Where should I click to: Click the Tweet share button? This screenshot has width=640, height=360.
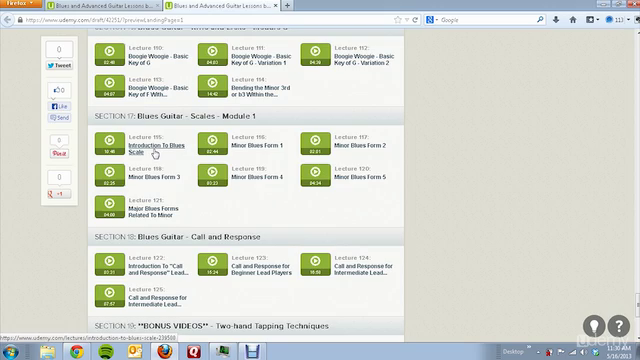point(60,65)
